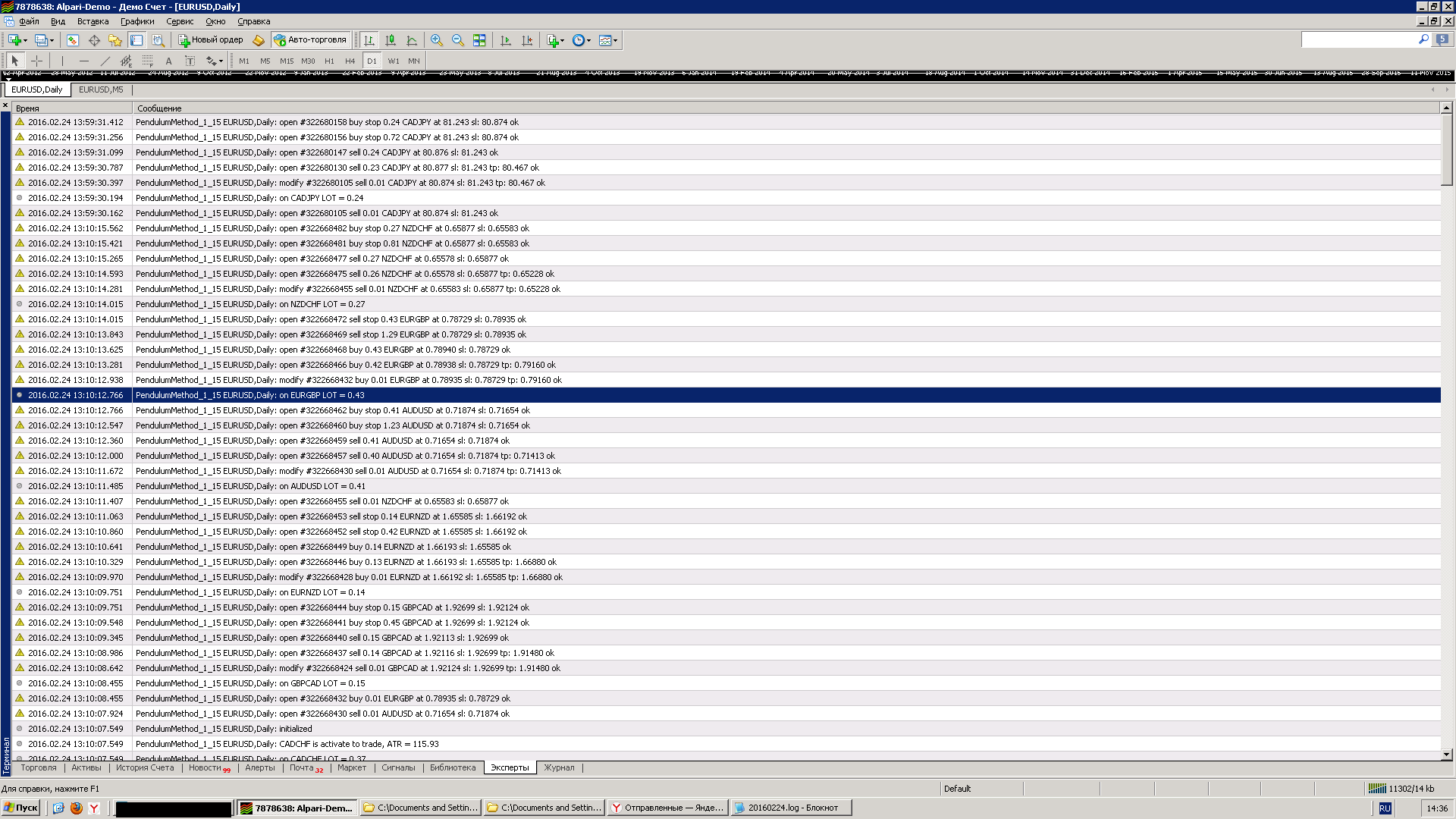Switch chart to candlesticks mode

click(391, 40)
